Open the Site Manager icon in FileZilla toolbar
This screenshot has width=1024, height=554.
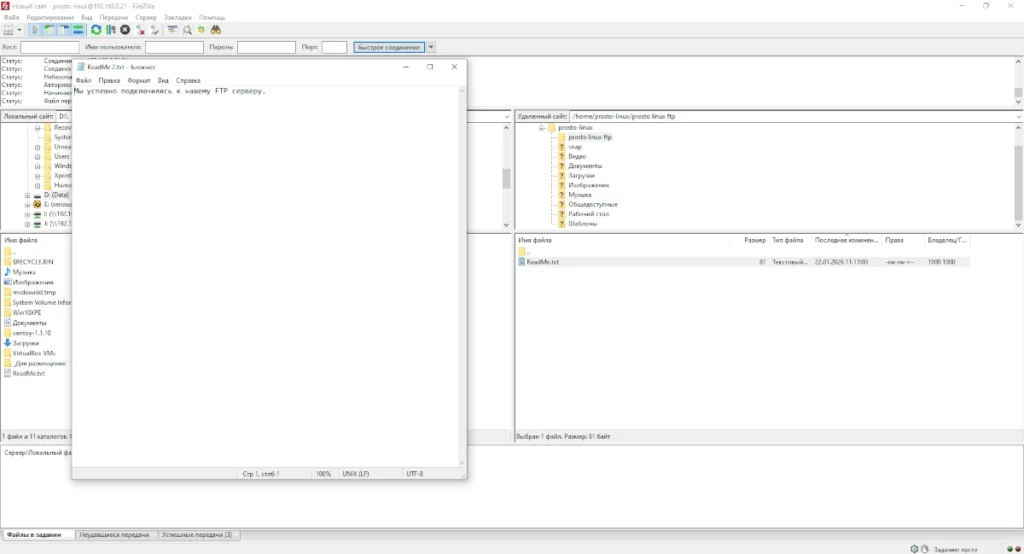click(8, 30)
